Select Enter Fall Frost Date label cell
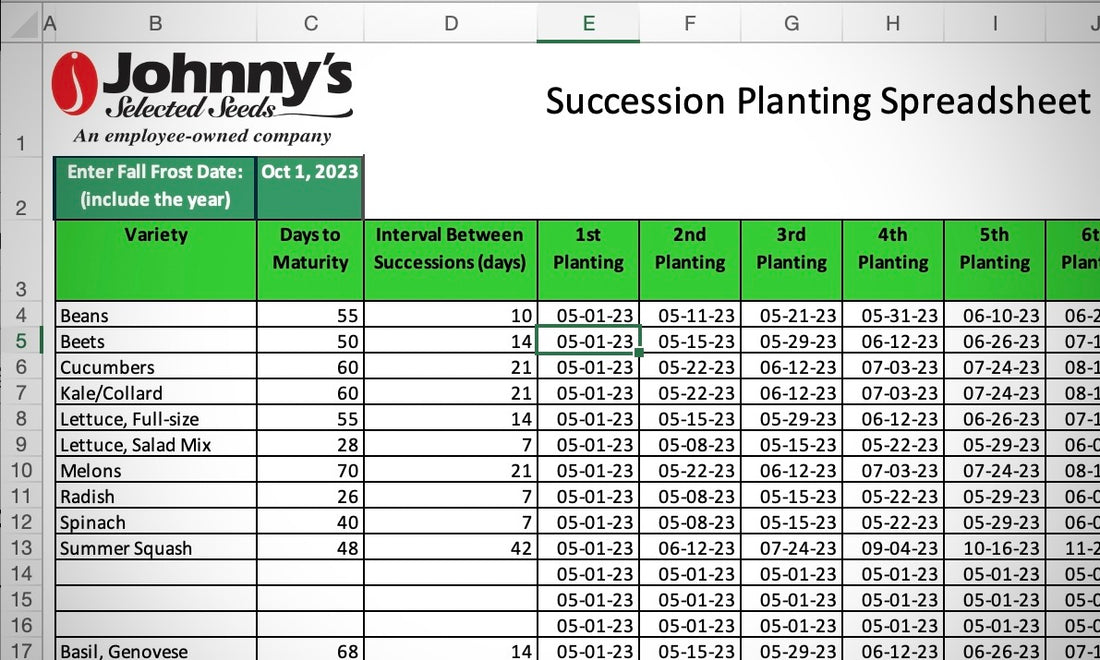Viewport: 1100px width, 660px height. [156, 186]
